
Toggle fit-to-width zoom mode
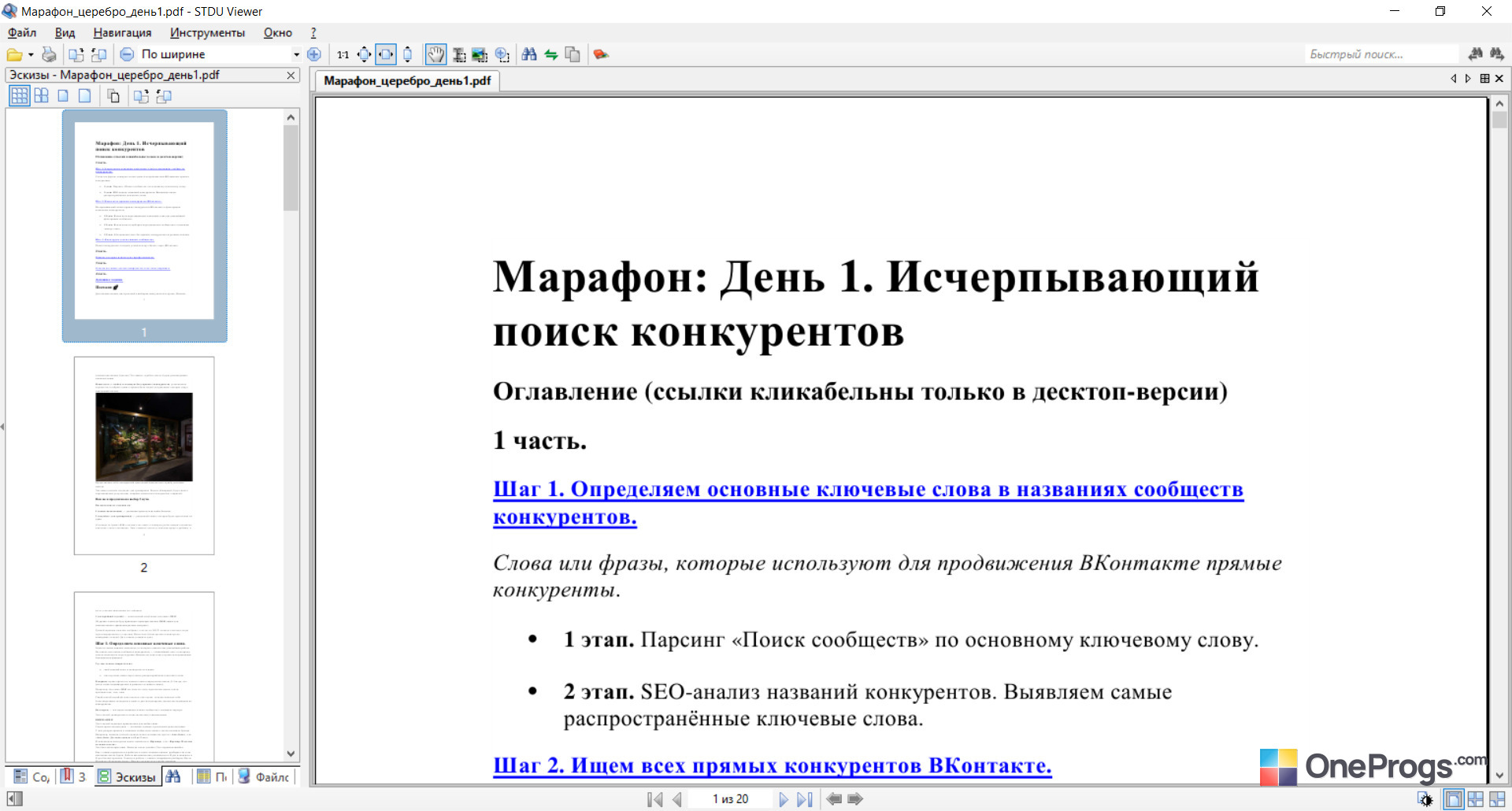coord(386,54)
